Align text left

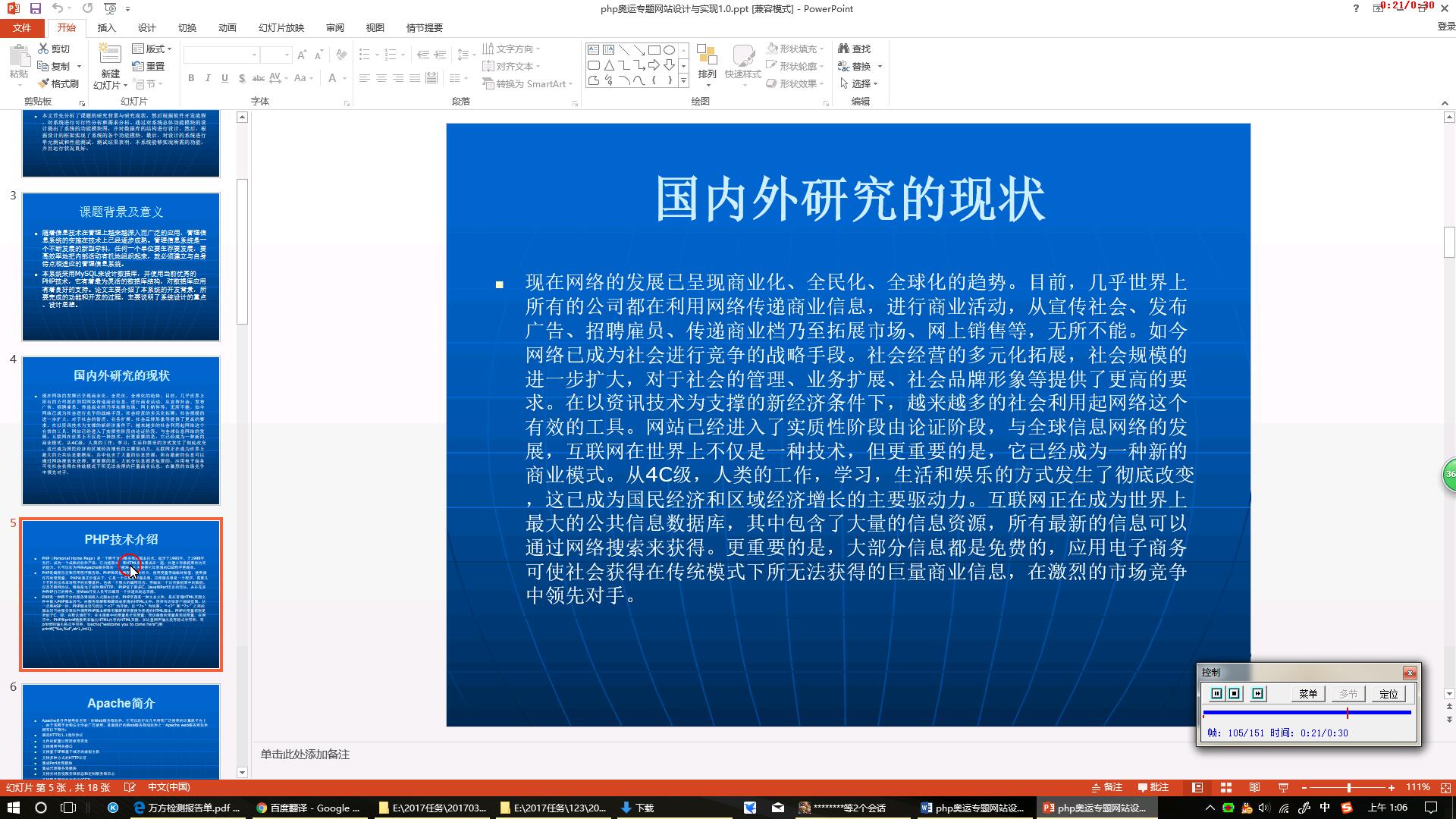tap(365, 77)
